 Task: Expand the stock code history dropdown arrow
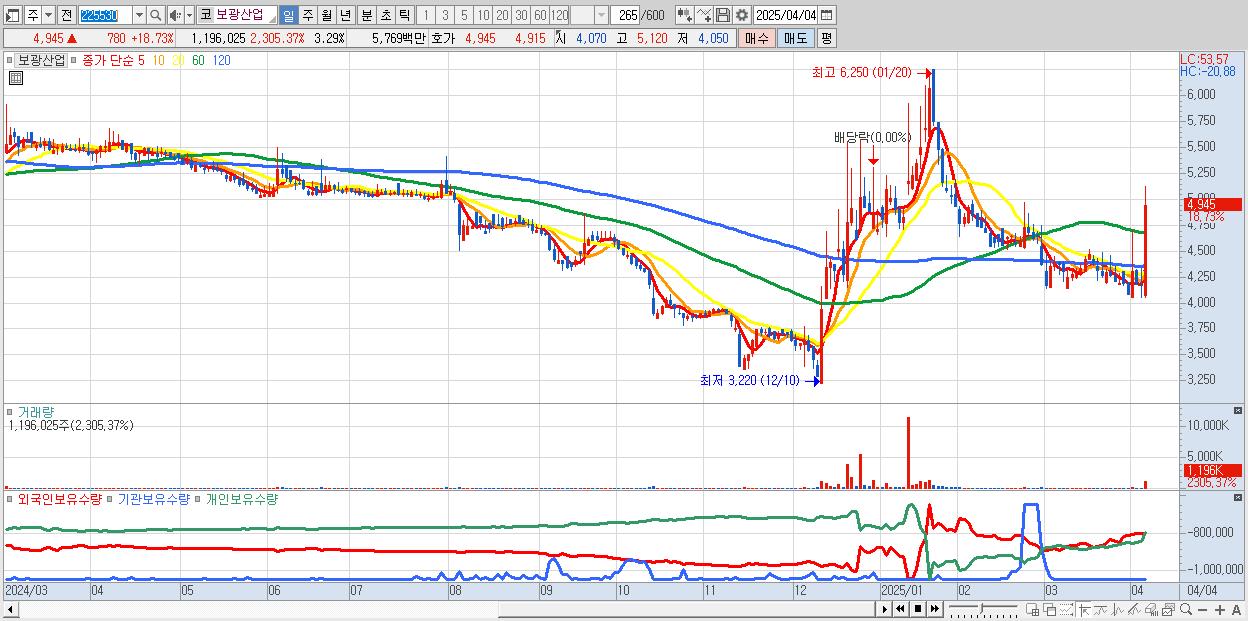click(x=139, y=15)
